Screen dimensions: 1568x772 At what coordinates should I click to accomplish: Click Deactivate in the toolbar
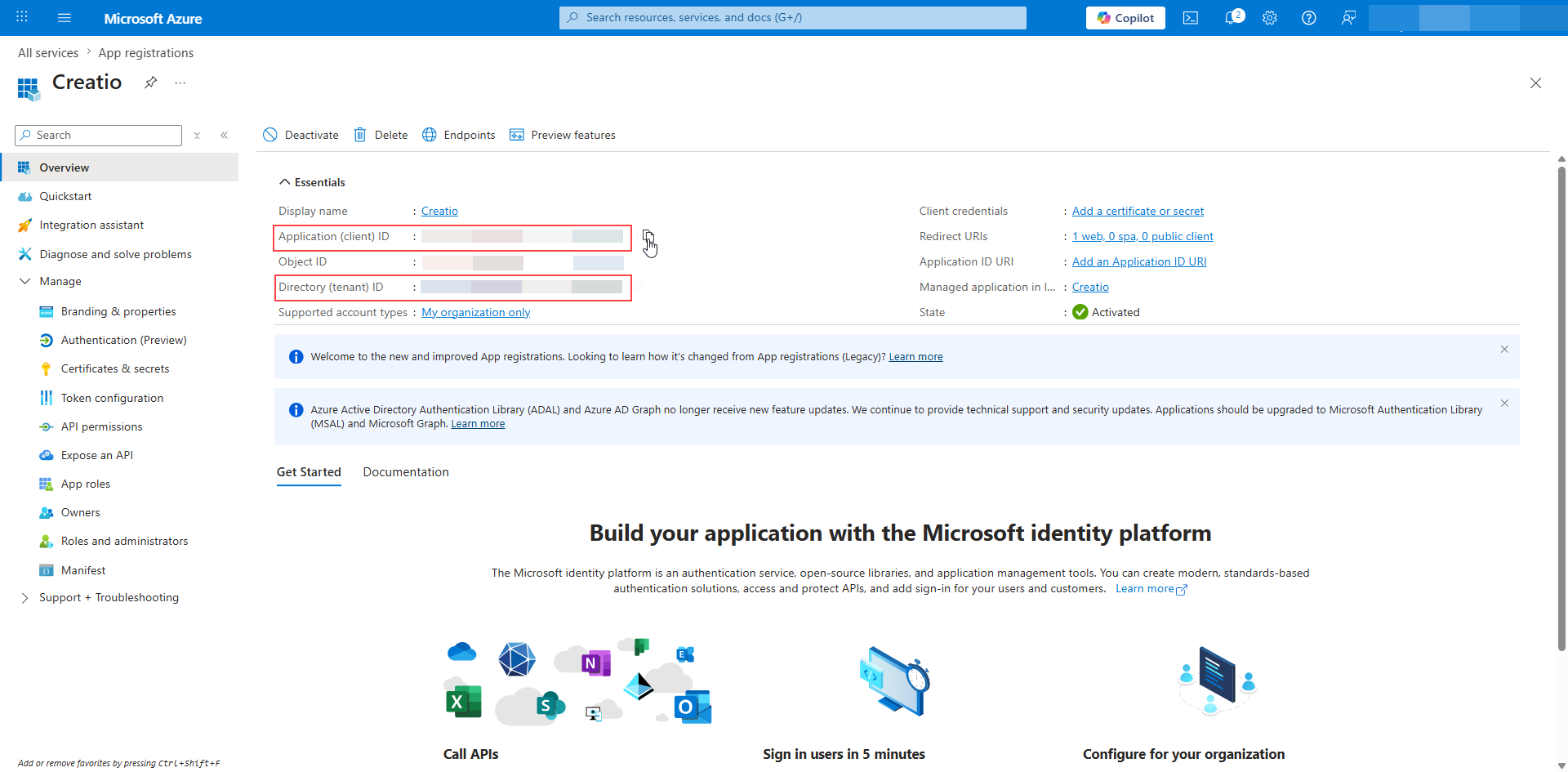[x=301, y=135]
